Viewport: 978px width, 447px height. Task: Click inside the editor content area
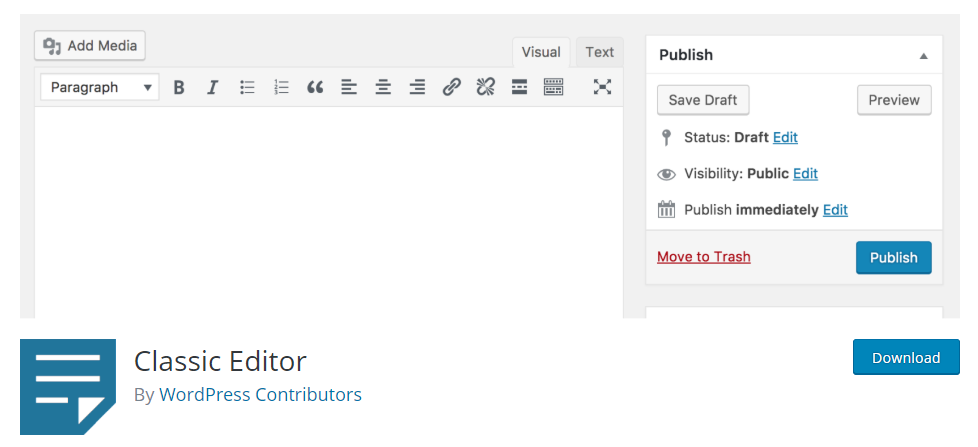coord(328,210)
